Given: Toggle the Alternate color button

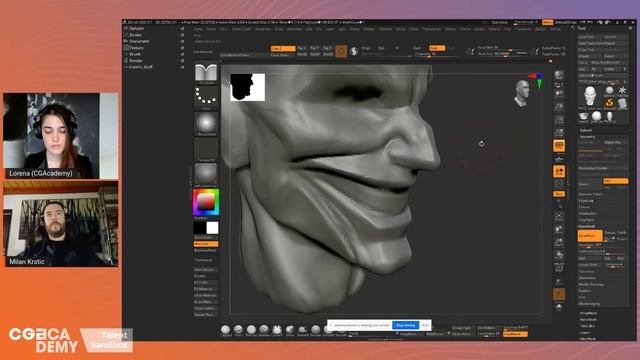Looking at the screenshot, I should point(206,244).
